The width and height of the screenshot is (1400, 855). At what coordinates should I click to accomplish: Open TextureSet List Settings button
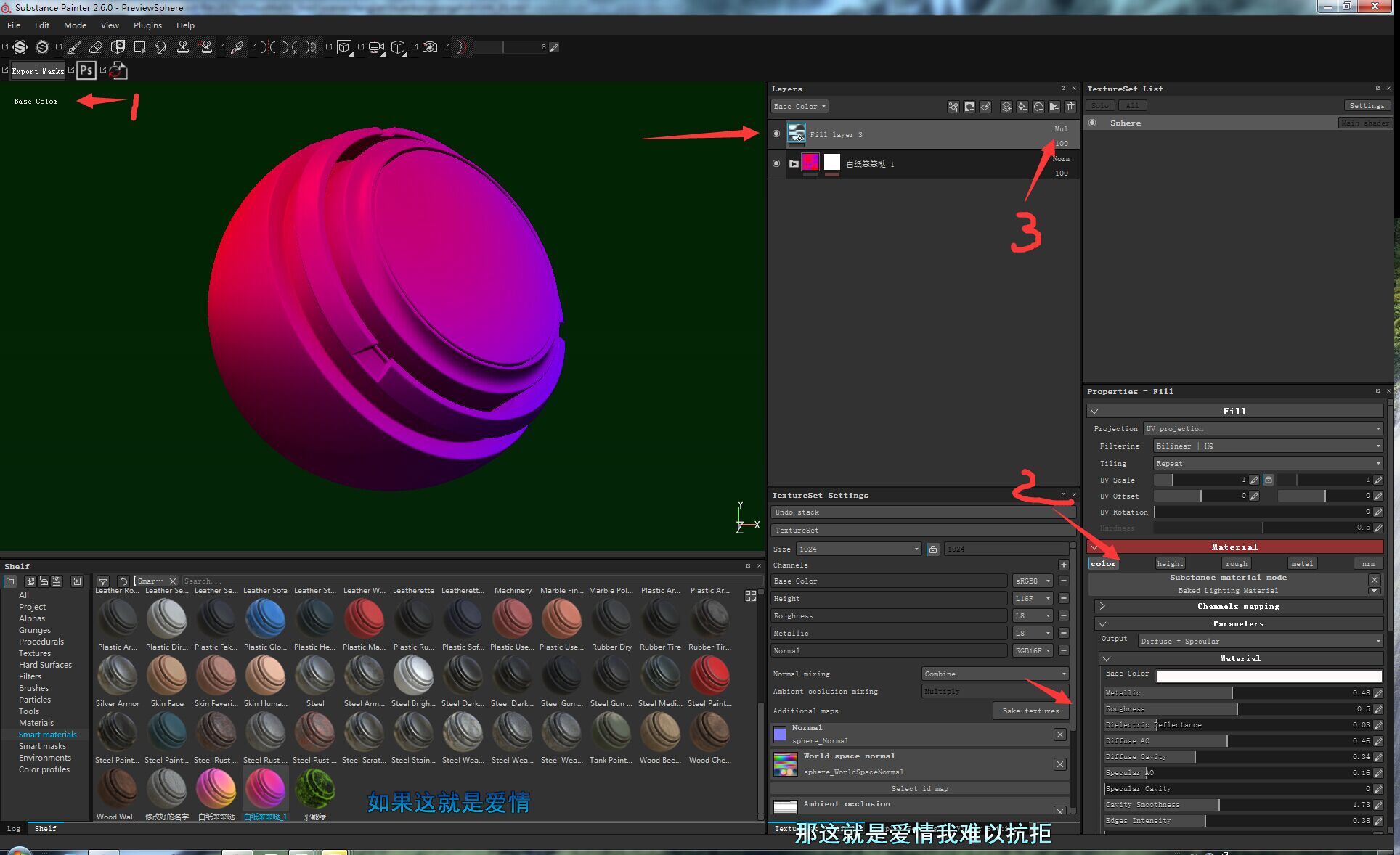tap(1367, 105)
